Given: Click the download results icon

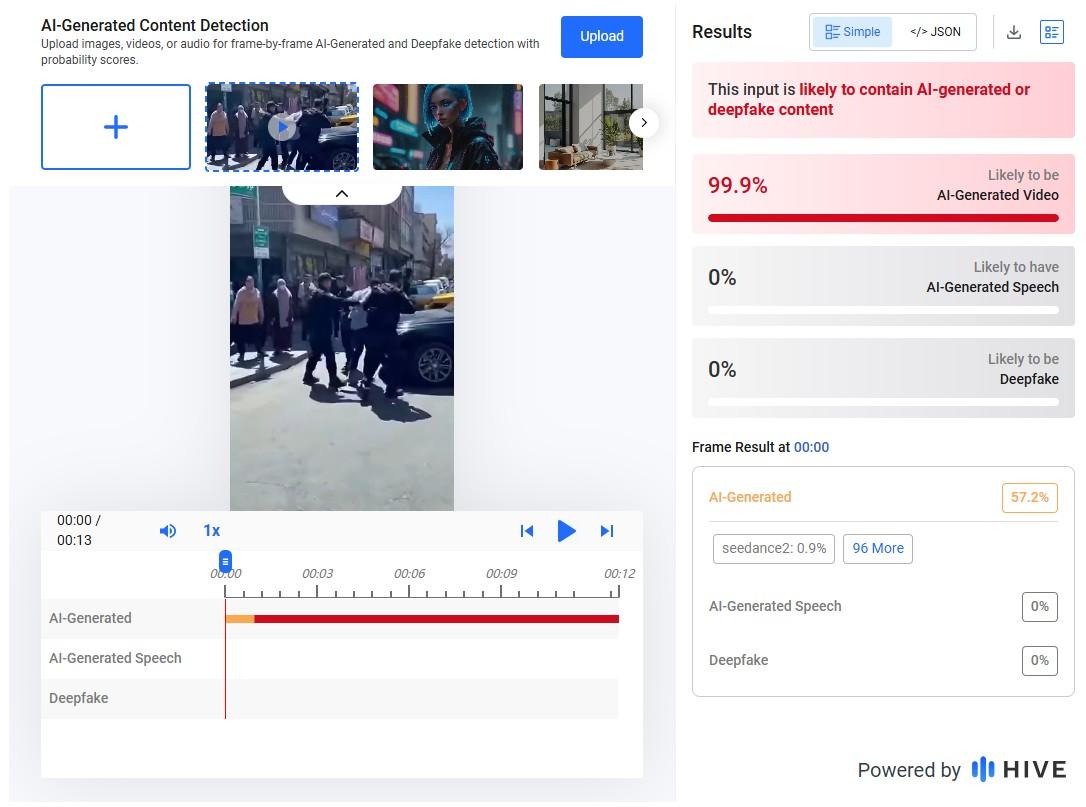Looking at the screenshot, I should (1013, 32).
